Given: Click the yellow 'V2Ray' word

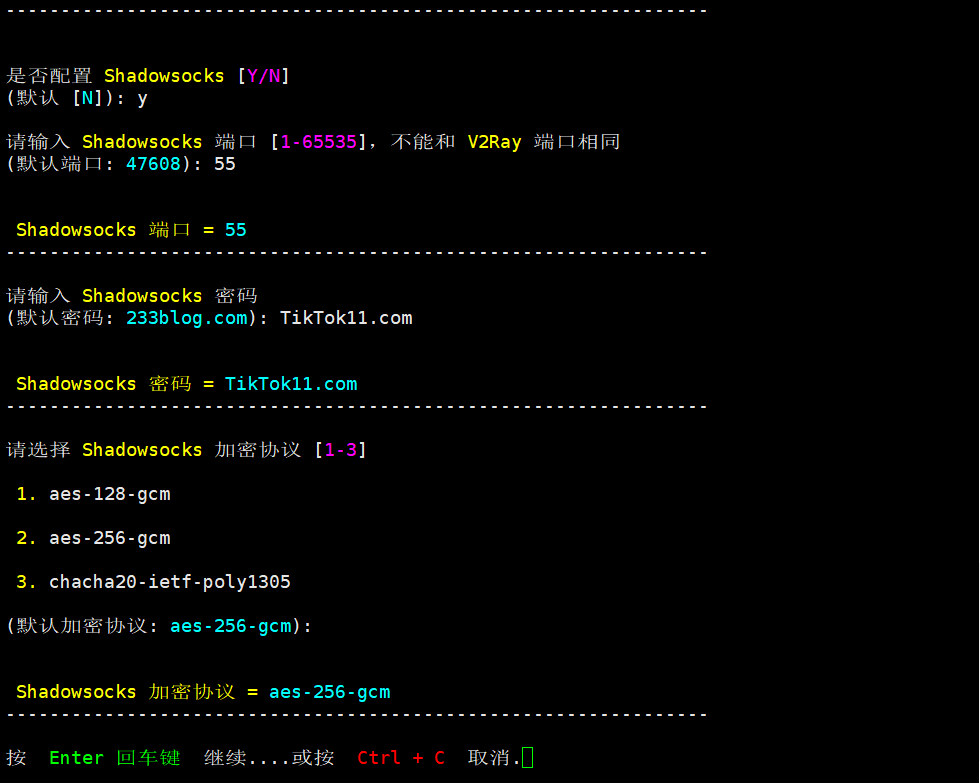Looking at the screenshot, I should (x=494, y=142).
